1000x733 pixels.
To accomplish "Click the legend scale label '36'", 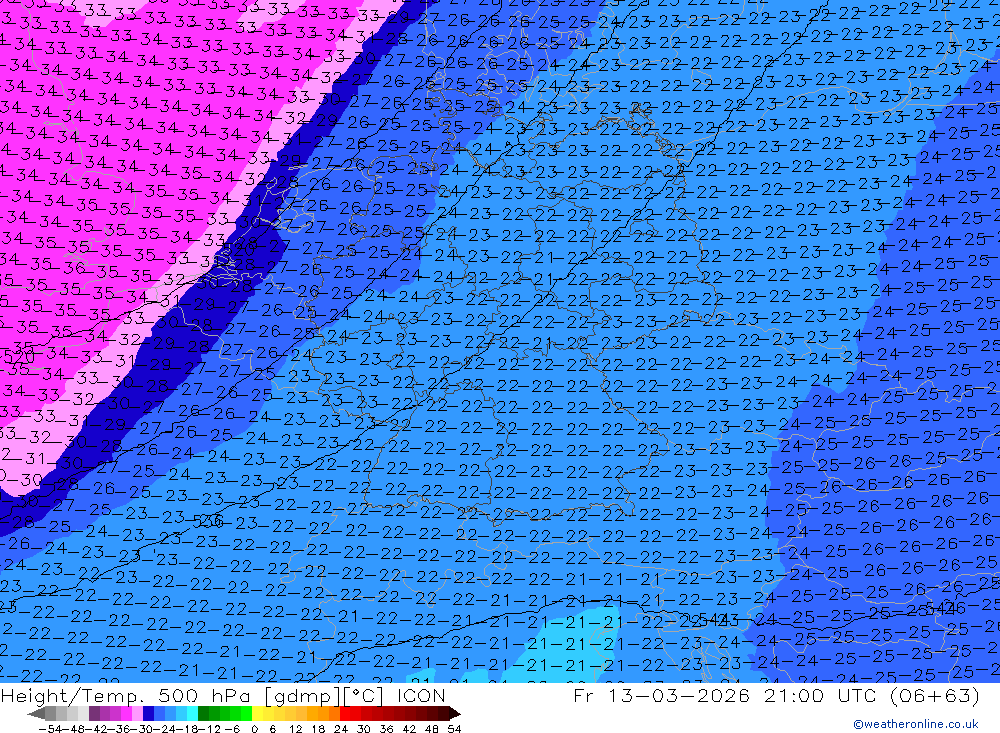I will coord(386,729).
